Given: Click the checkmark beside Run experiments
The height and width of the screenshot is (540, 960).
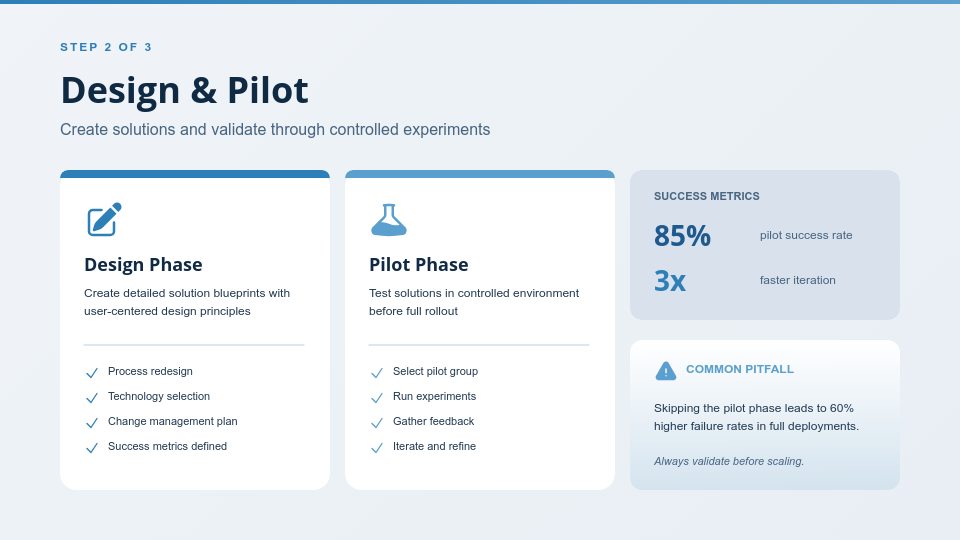Looking at the screenshot, I should [377, 398].
